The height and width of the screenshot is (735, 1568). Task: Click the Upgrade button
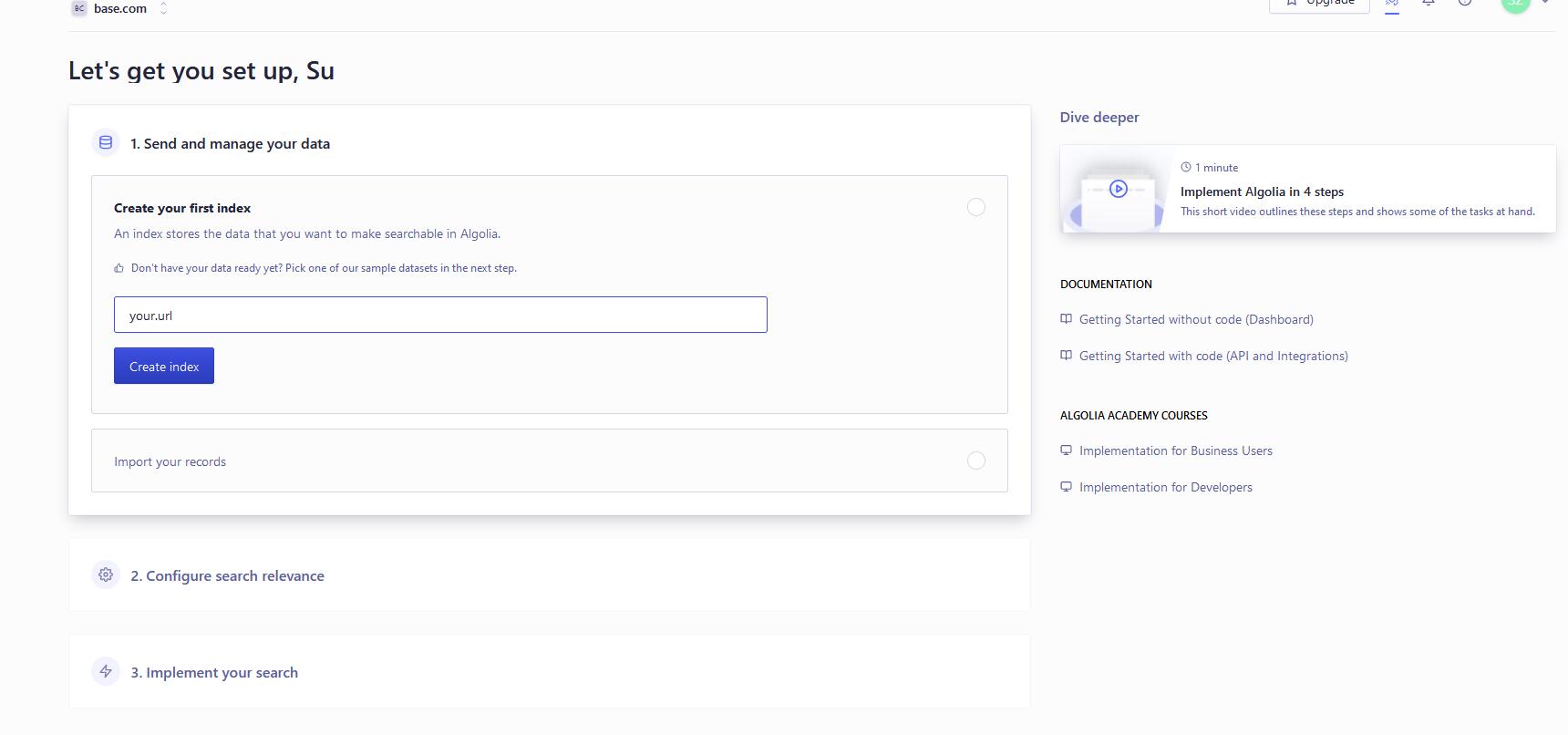coord(1319,5)
